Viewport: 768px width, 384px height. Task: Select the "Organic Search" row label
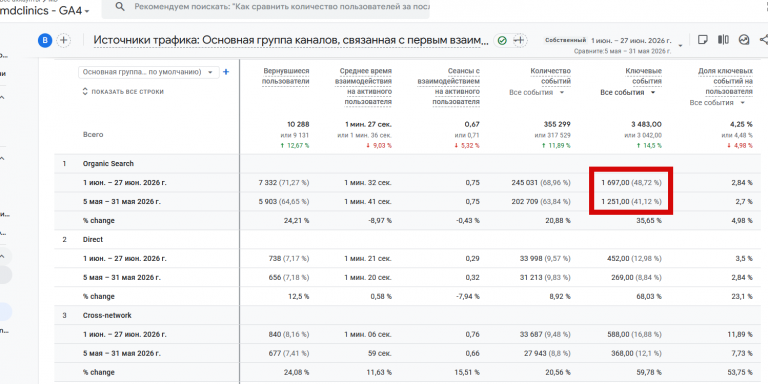click(108, 164)
